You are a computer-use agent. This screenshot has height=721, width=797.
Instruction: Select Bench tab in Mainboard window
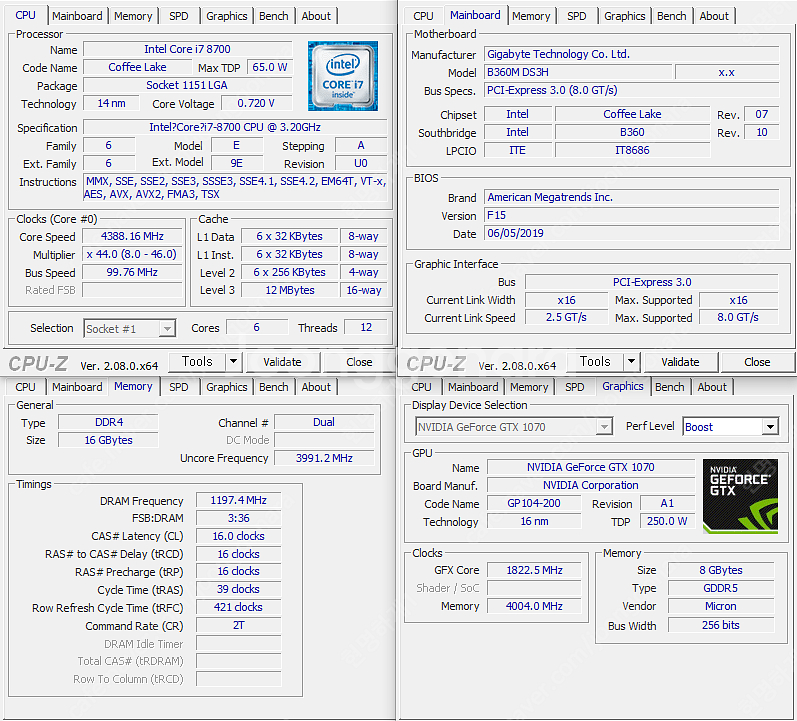(x=671, y=16)
